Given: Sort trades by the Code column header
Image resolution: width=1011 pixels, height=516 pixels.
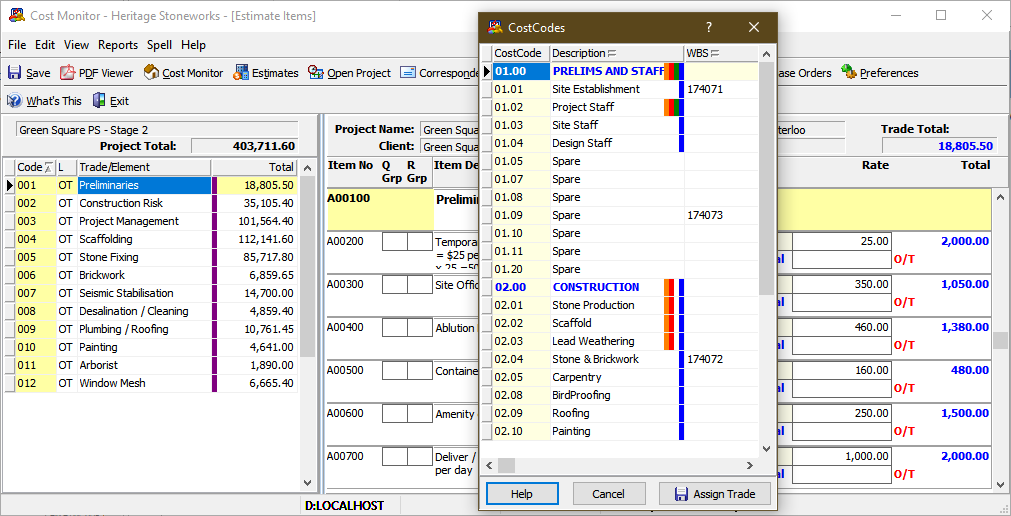Looking at the screenshot, I should click(35, 167).
